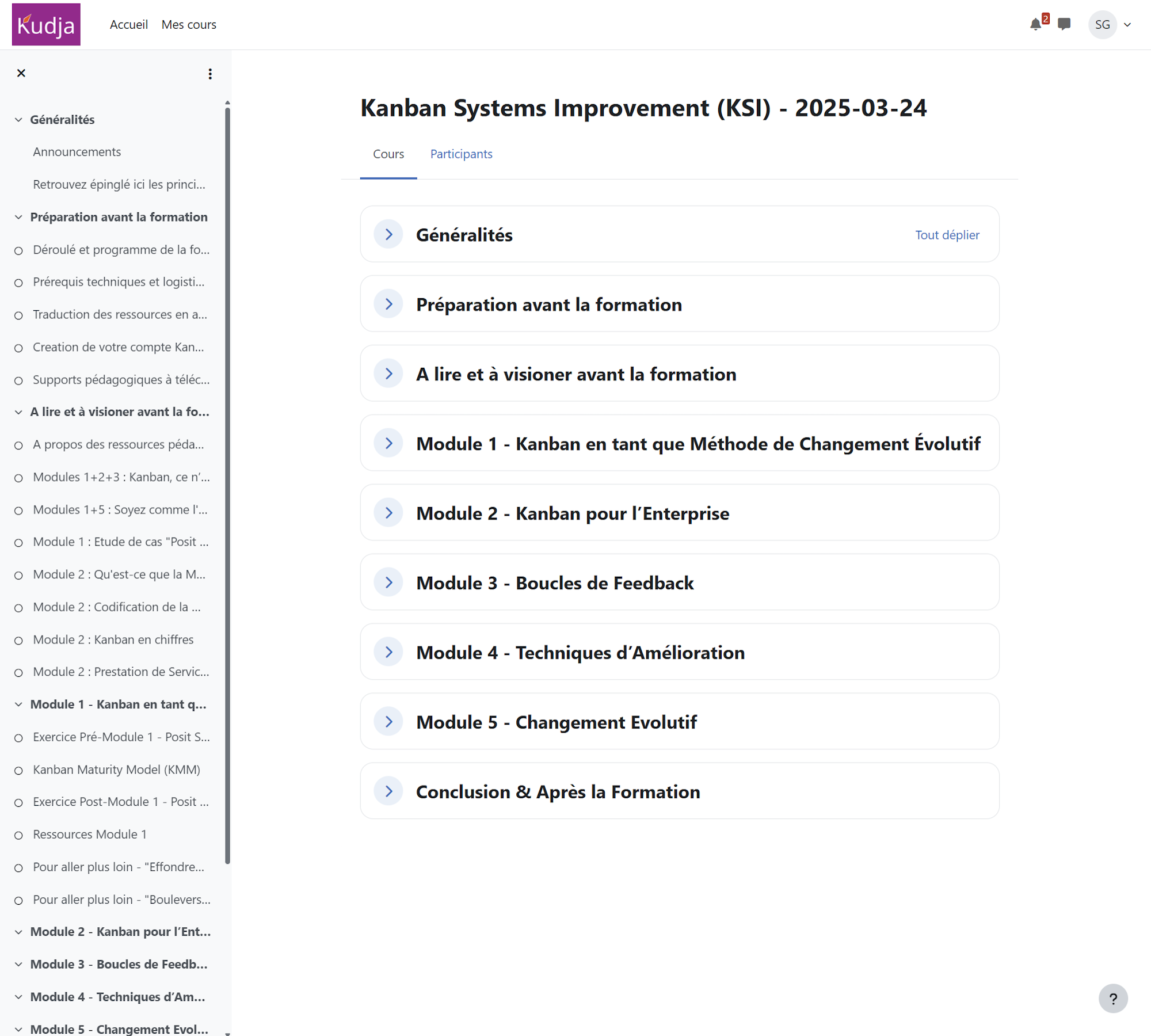Click completion circle beside Ressources Module 1
This screenshot has width=1151, height=1036.
pos(18,835)
